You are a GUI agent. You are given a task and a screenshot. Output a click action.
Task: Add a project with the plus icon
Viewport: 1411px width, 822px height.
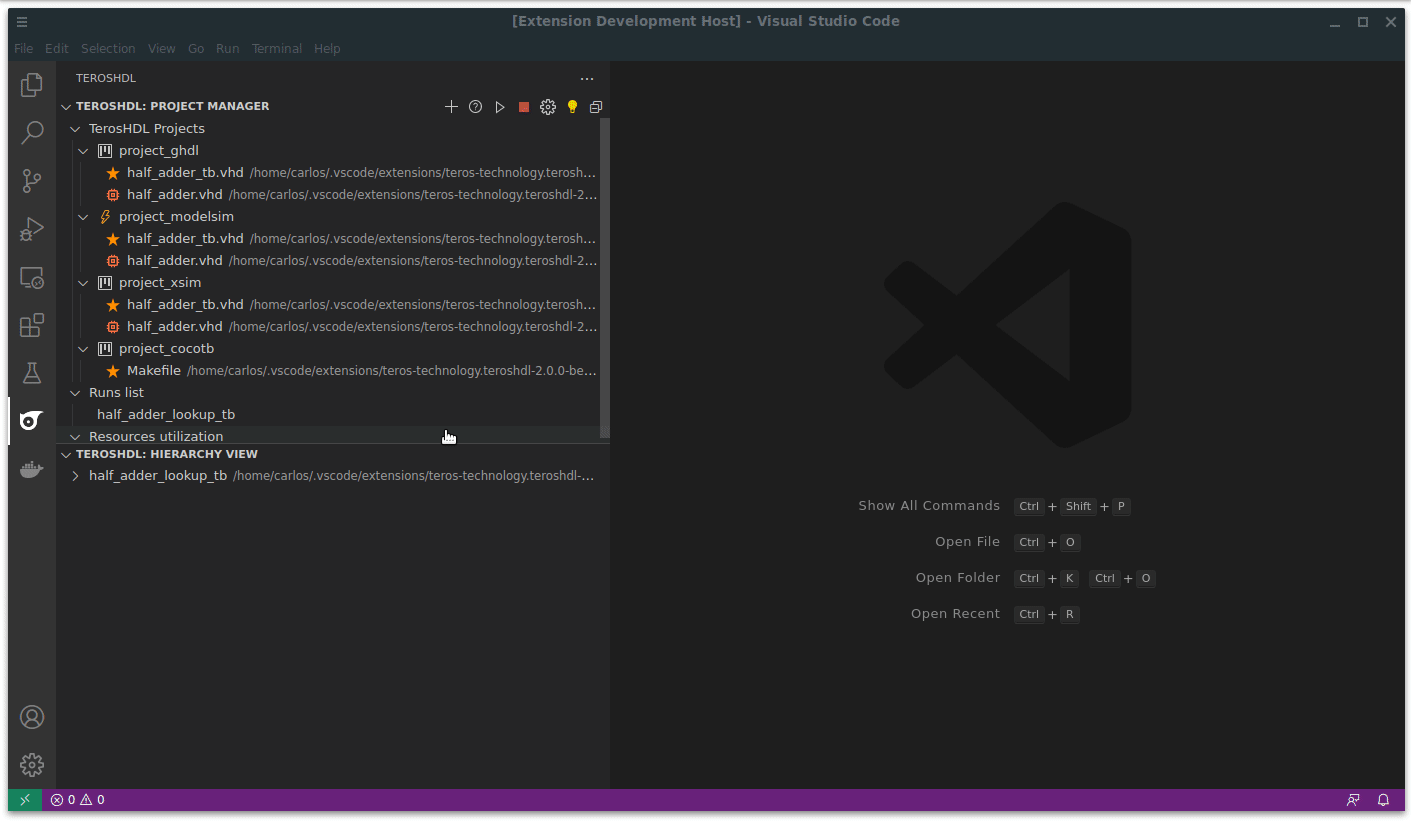point(451,107)
